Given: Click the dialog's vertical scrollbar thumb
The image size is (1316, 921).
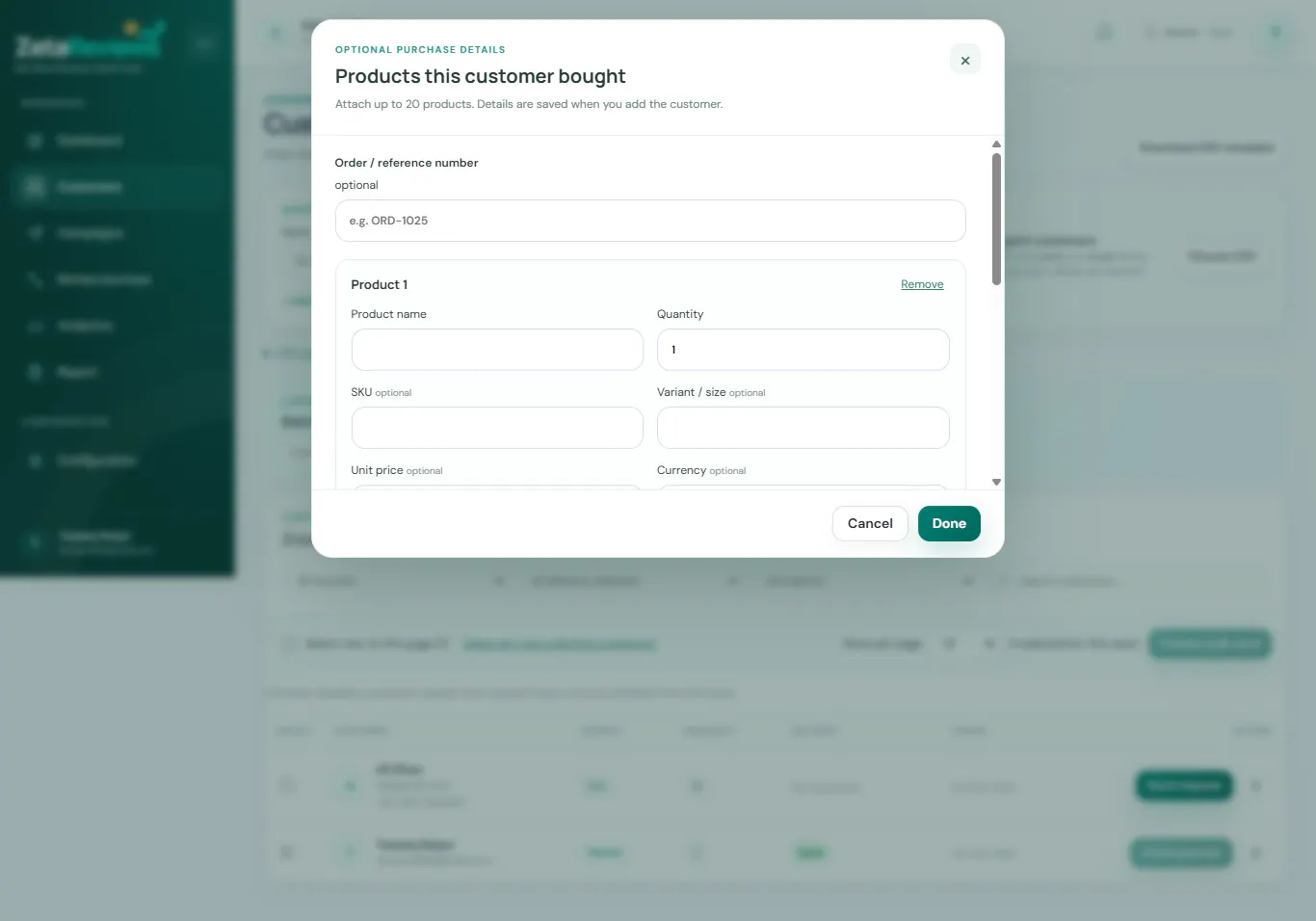Looking at the screenshot, I should click(x=996, y=219).
